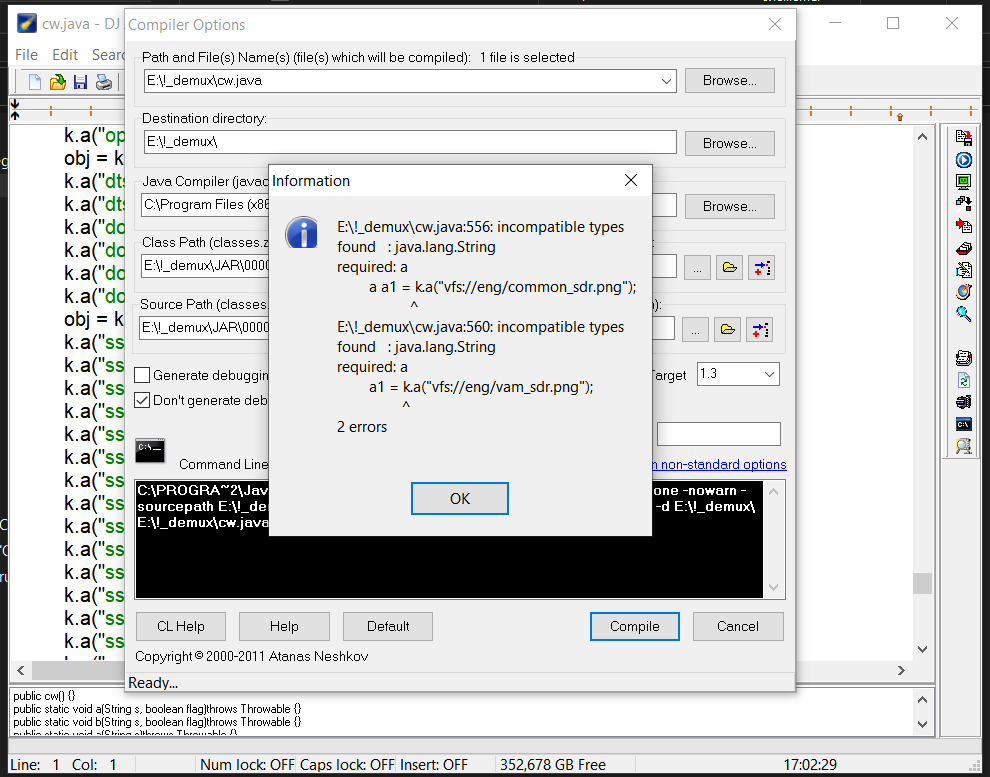990x777 pixels.
Task: Click the red arrow into document icon
Action: coord(963,225)
